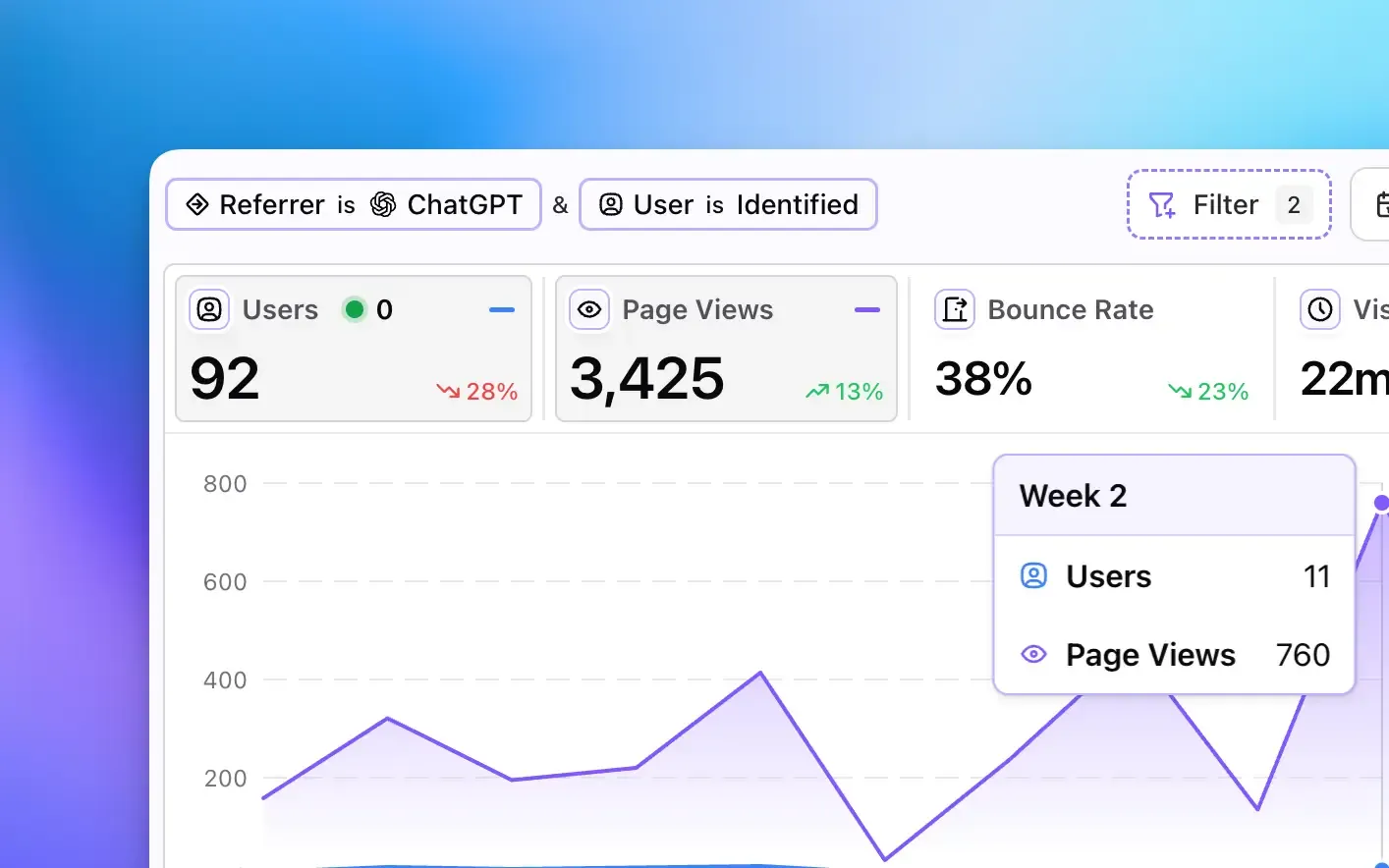
Task: Click the Users card profile icon
Action: (x=209, y=310)
